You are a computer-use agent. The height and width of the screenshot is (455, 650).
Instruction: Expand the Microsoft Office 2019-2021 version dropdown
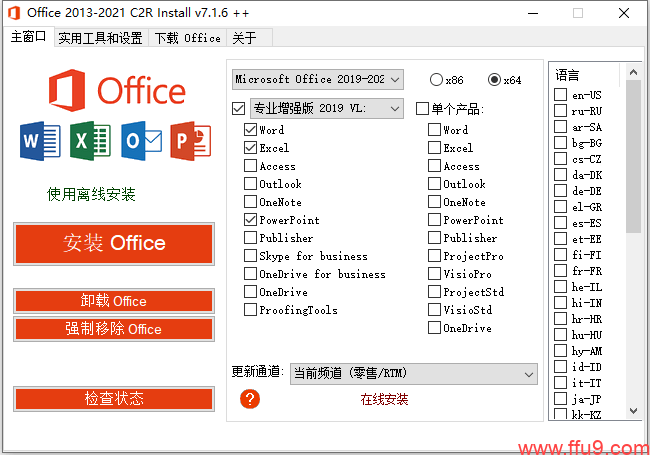[x=318, y=79]
